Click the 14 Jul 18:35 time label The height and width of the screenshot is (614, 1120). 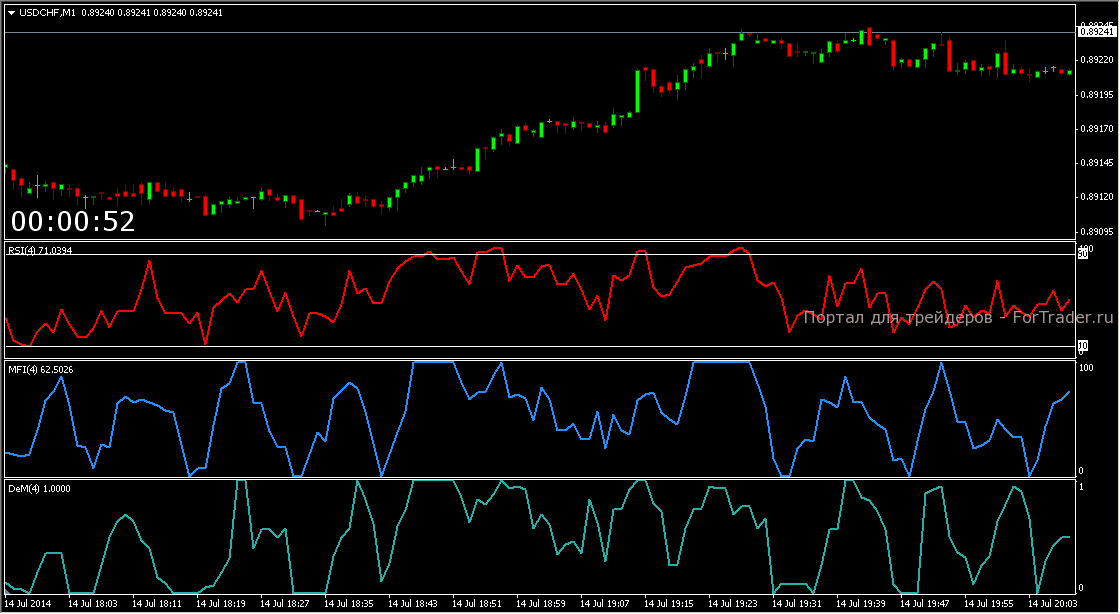349,603
